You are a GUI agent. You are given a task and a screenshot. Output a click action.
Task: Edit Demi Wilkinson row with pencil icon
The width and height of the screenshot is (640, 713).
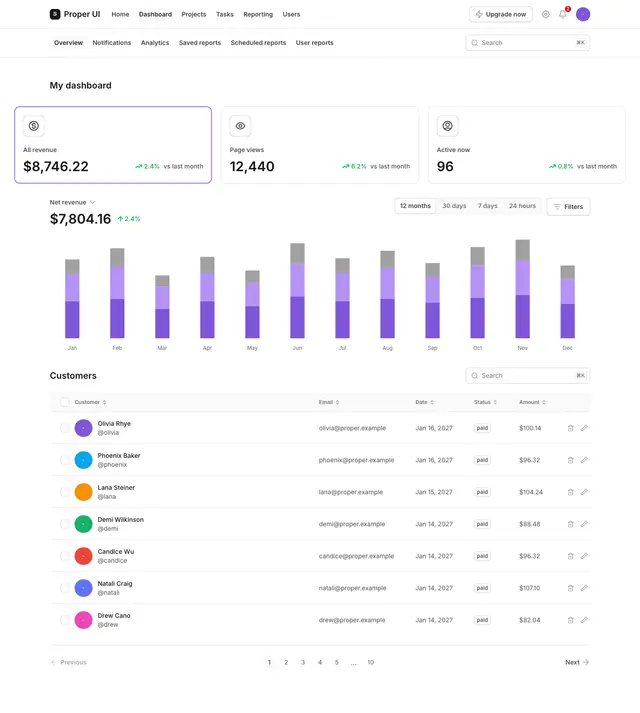tap(584, 524)
